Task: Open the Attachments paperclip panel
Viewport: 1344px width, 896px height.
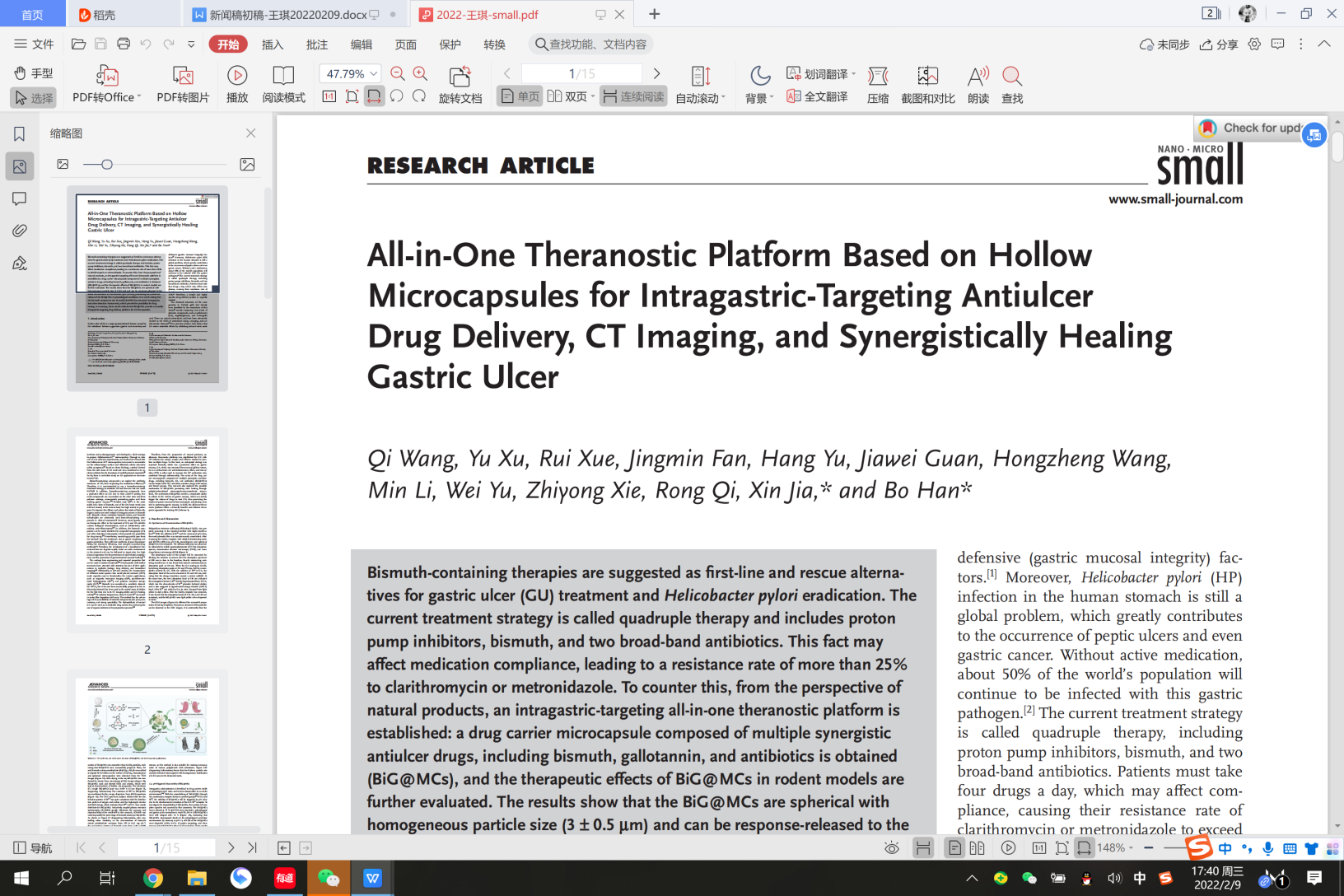Action: tap(20, 231)
